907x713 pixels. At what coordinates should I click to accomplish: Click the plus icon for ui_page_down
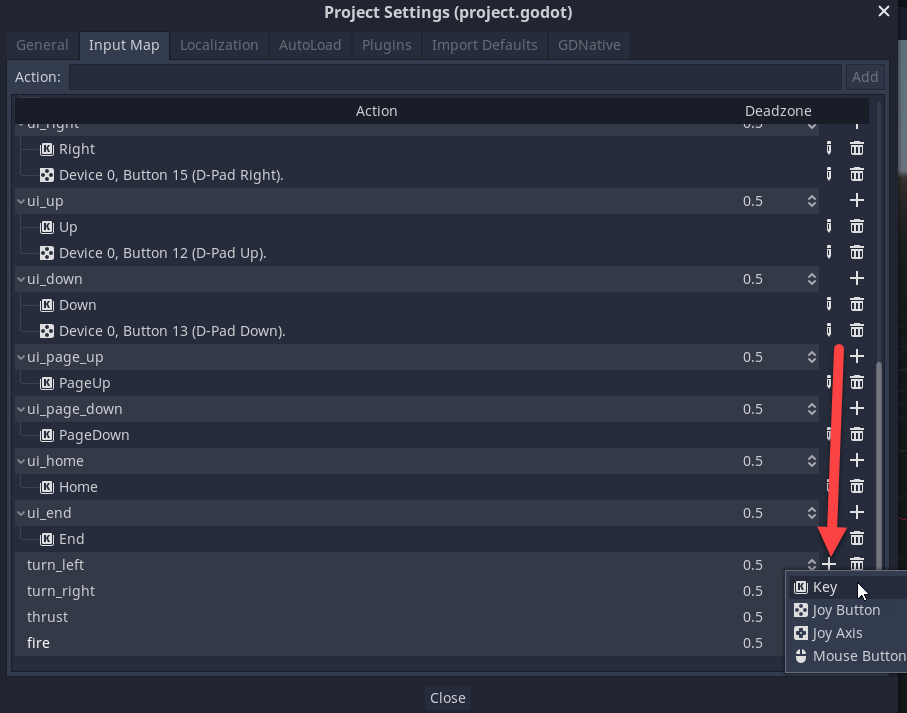click(856, 409)
